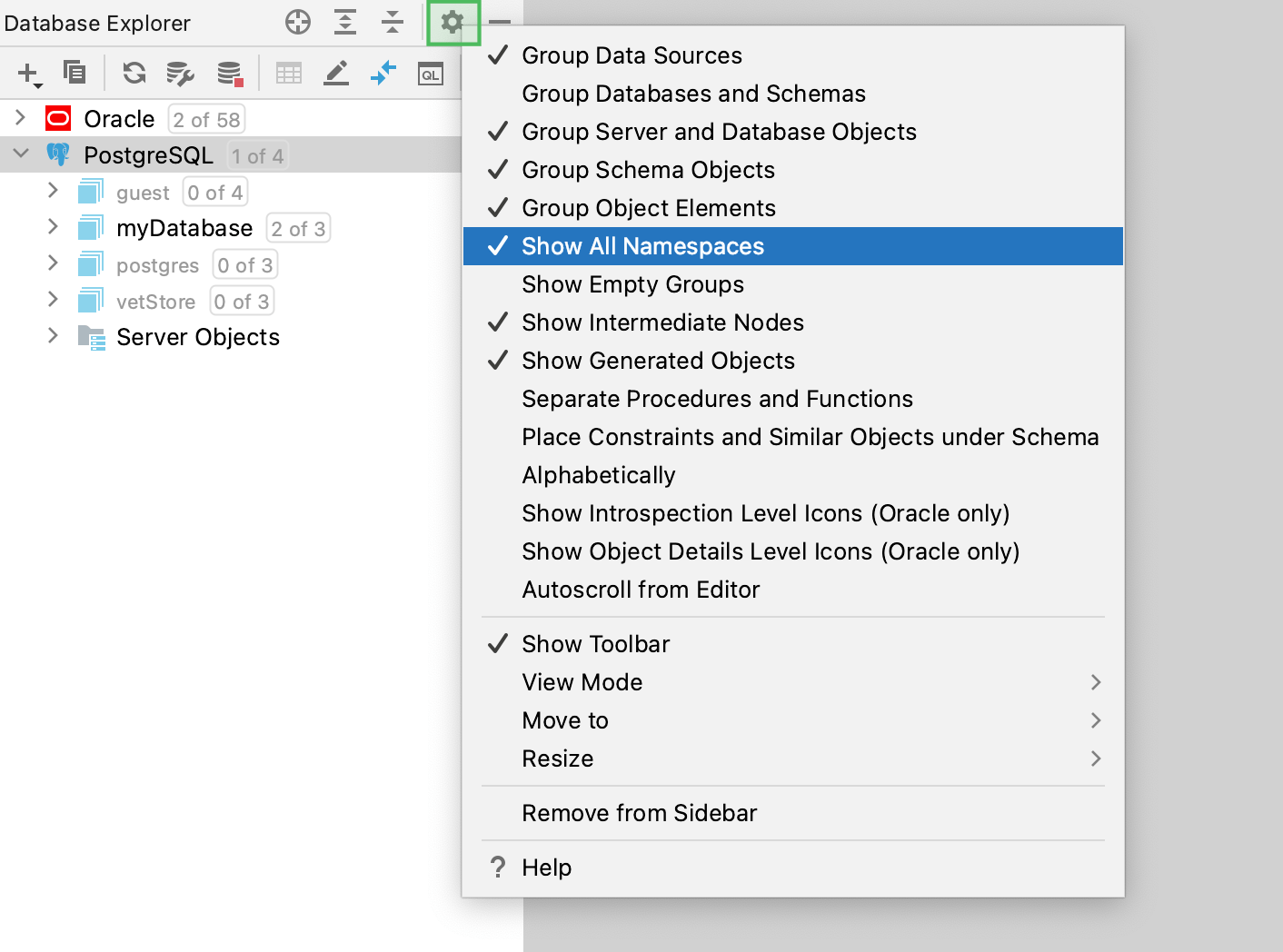1283x952 pixels.
Task: Open the query console QL icon
Action: (x=431, y=74)
